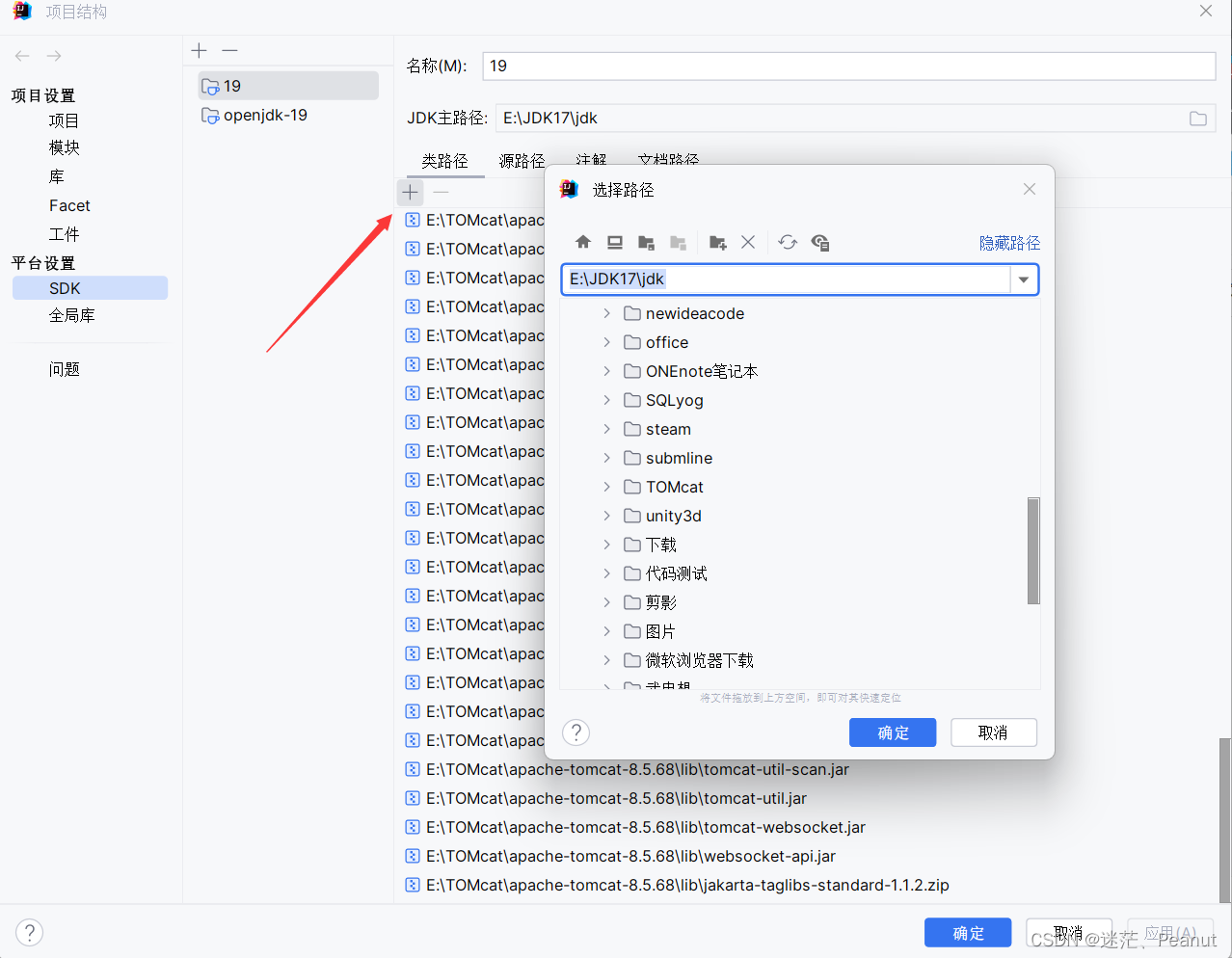Confirm path with 确定 in Select Path dialog
The image size is (1232, 958).
(x=893, y=732)
